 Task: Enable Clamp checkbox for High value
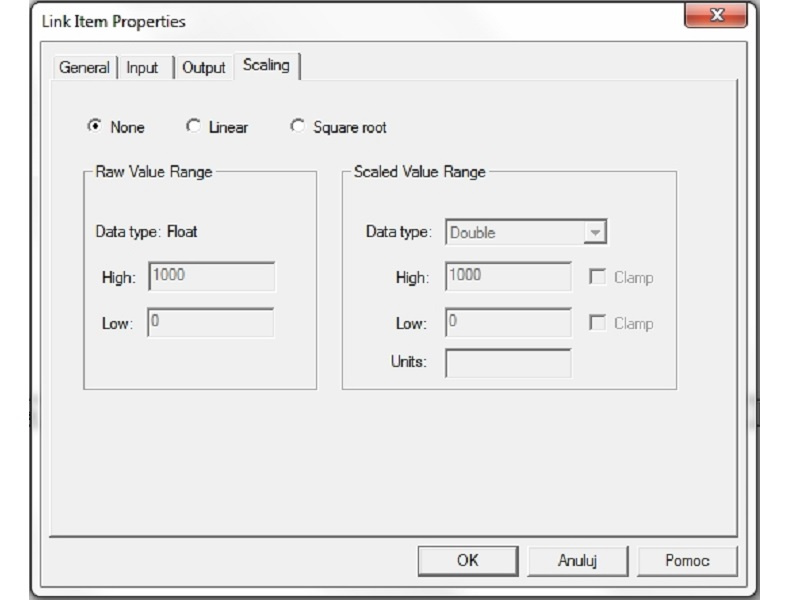click(x=598, y=278)
